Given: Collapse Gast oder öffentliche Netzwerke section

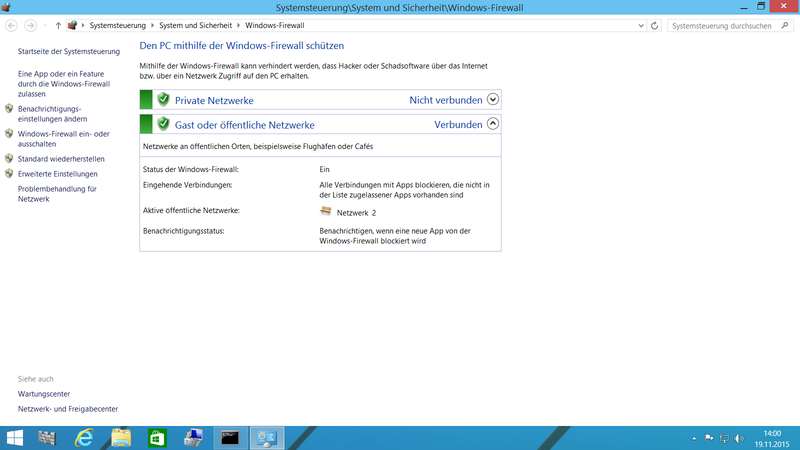Looking at the screenshot, I should click(492, 125).
